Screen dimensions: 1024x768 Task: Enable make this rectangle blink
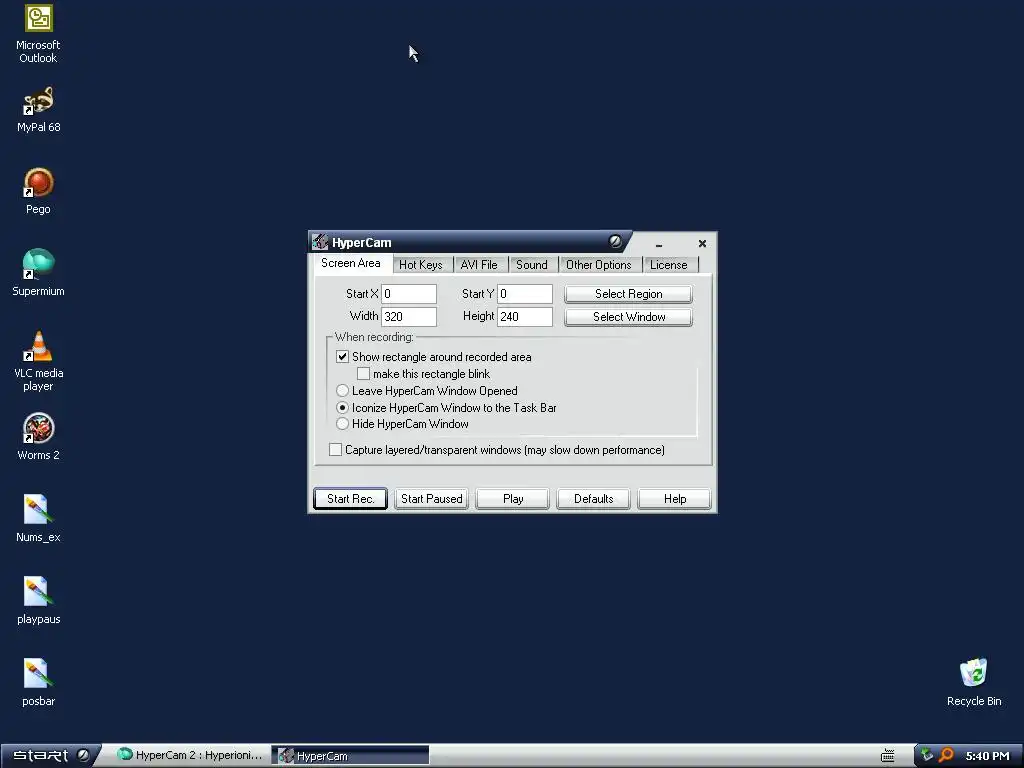click(363, 374)
